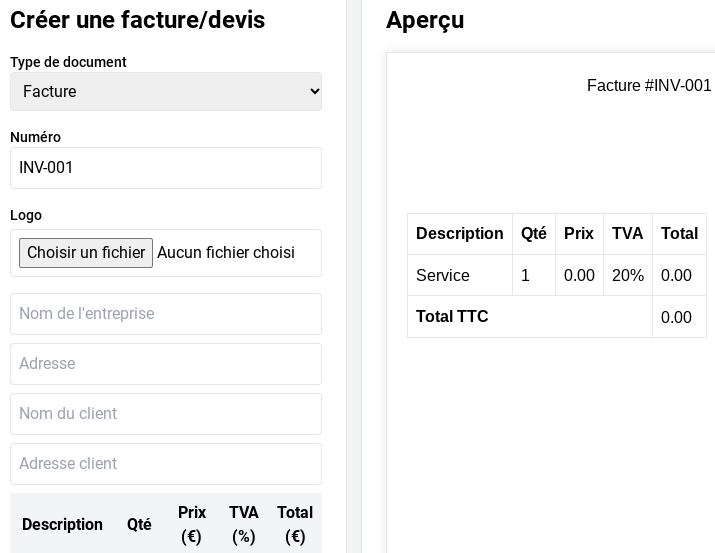
Task: Click the Nom de l'entreprise field
Action: click(x=165, y=314)
